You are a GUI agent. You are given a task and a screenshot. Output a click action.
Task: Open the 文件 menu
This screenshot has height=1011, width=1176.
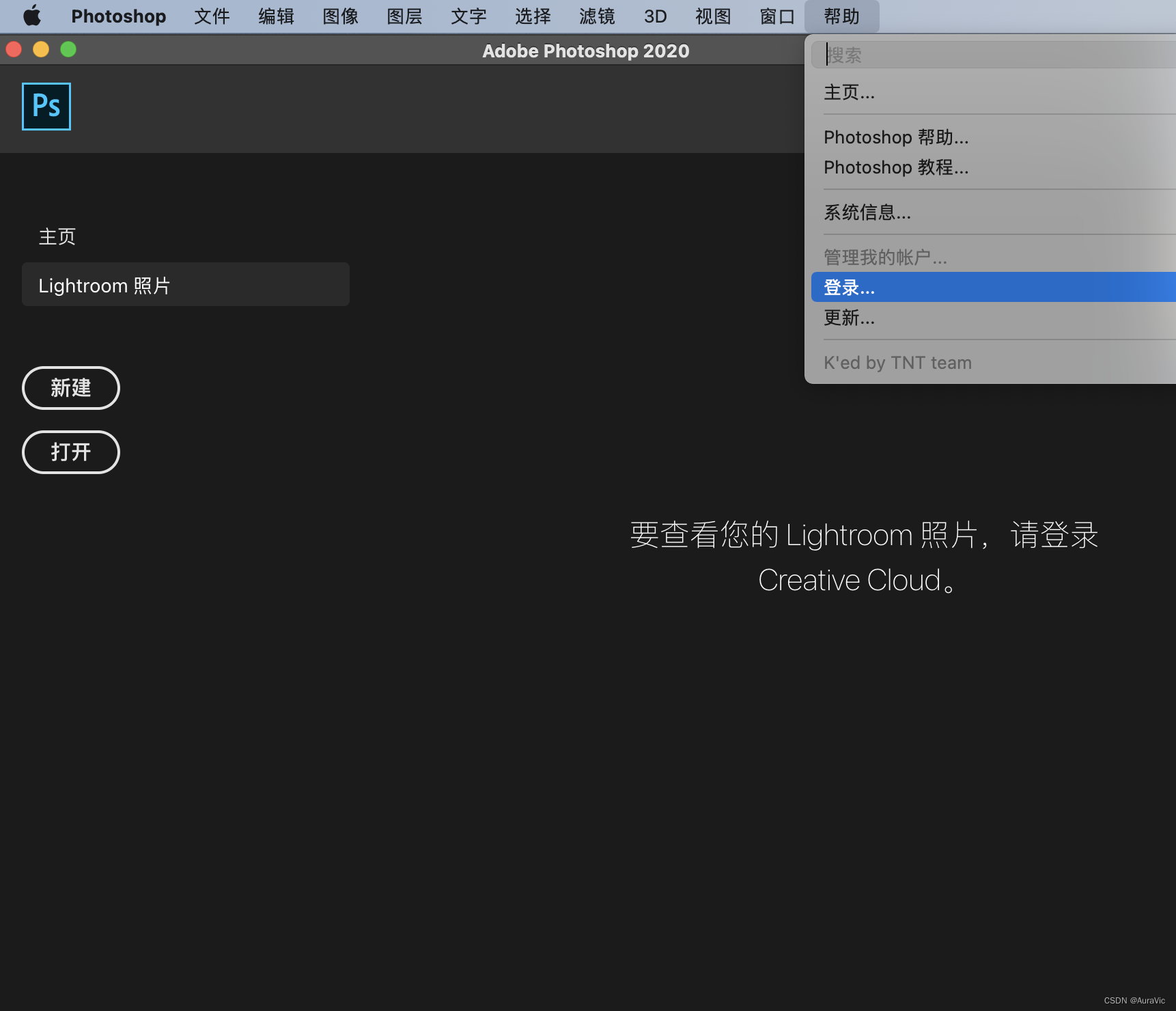212,16
